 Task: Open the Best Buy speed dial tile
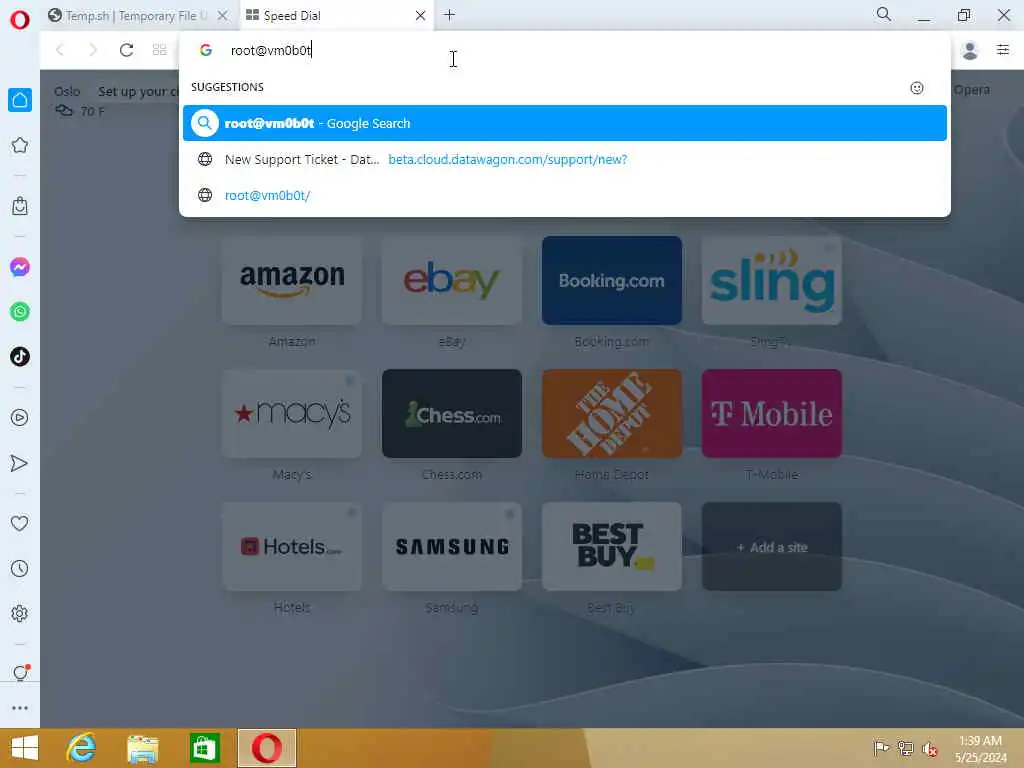(x=611, y=547)
